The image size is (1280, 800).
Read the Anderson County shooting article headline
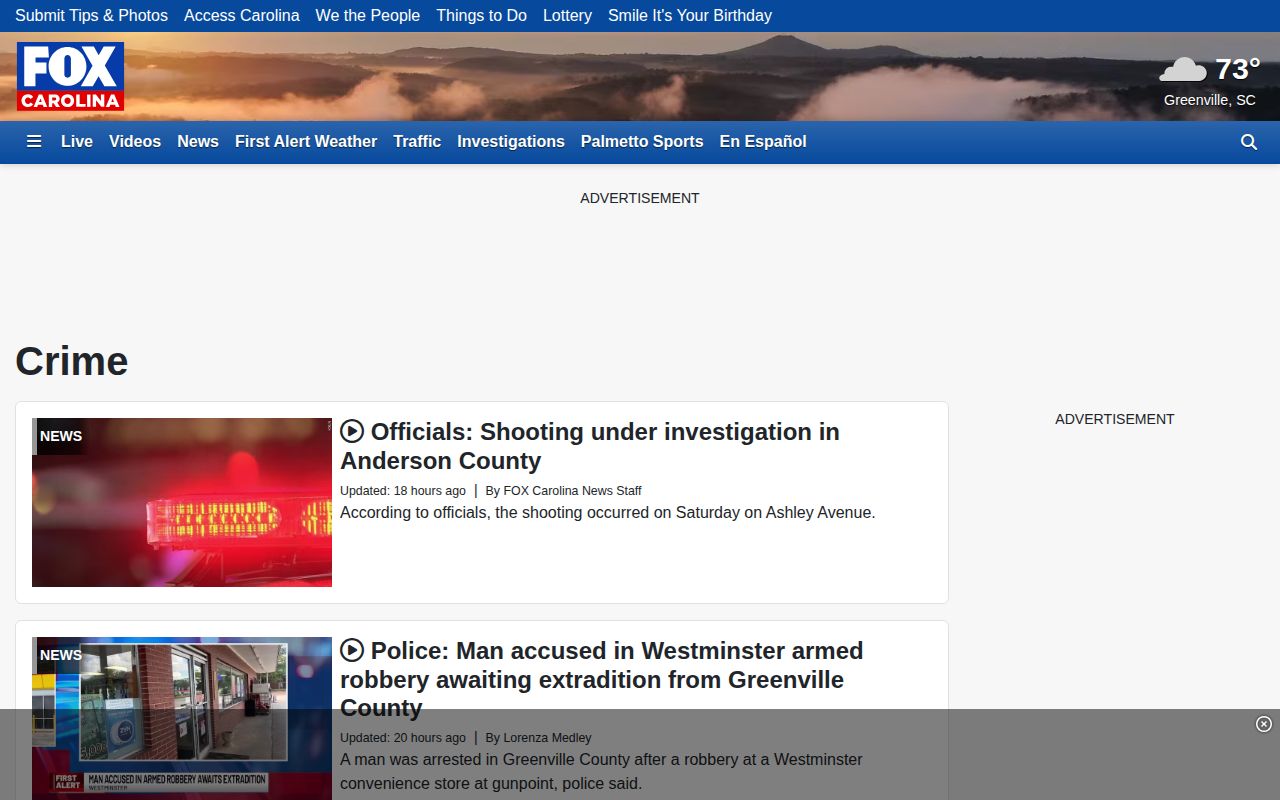[590, 446]
